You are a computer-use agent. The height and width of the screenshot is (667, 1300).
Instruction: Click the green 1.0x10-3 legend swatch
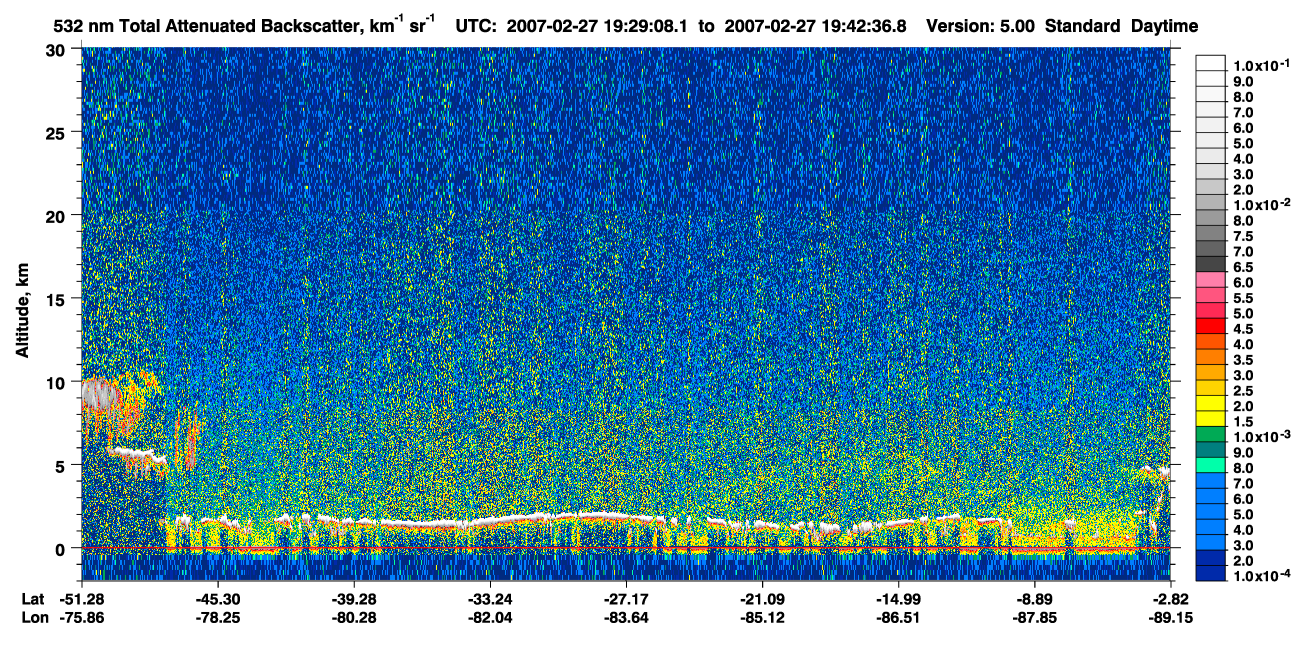(x=1210, y=434)
